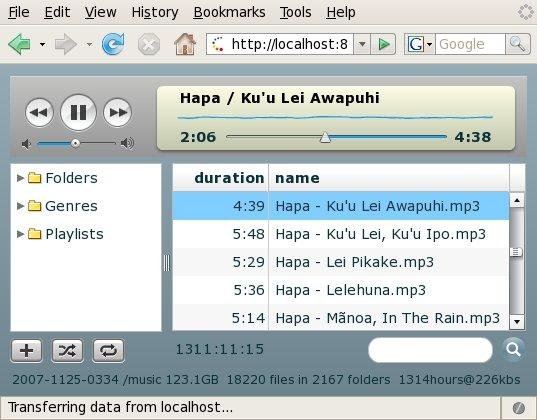Image resolution: width=537 pixels, height=420 pixels.
Task: Click the total playlist time 1311:11:15
Action: click(220, 349)
